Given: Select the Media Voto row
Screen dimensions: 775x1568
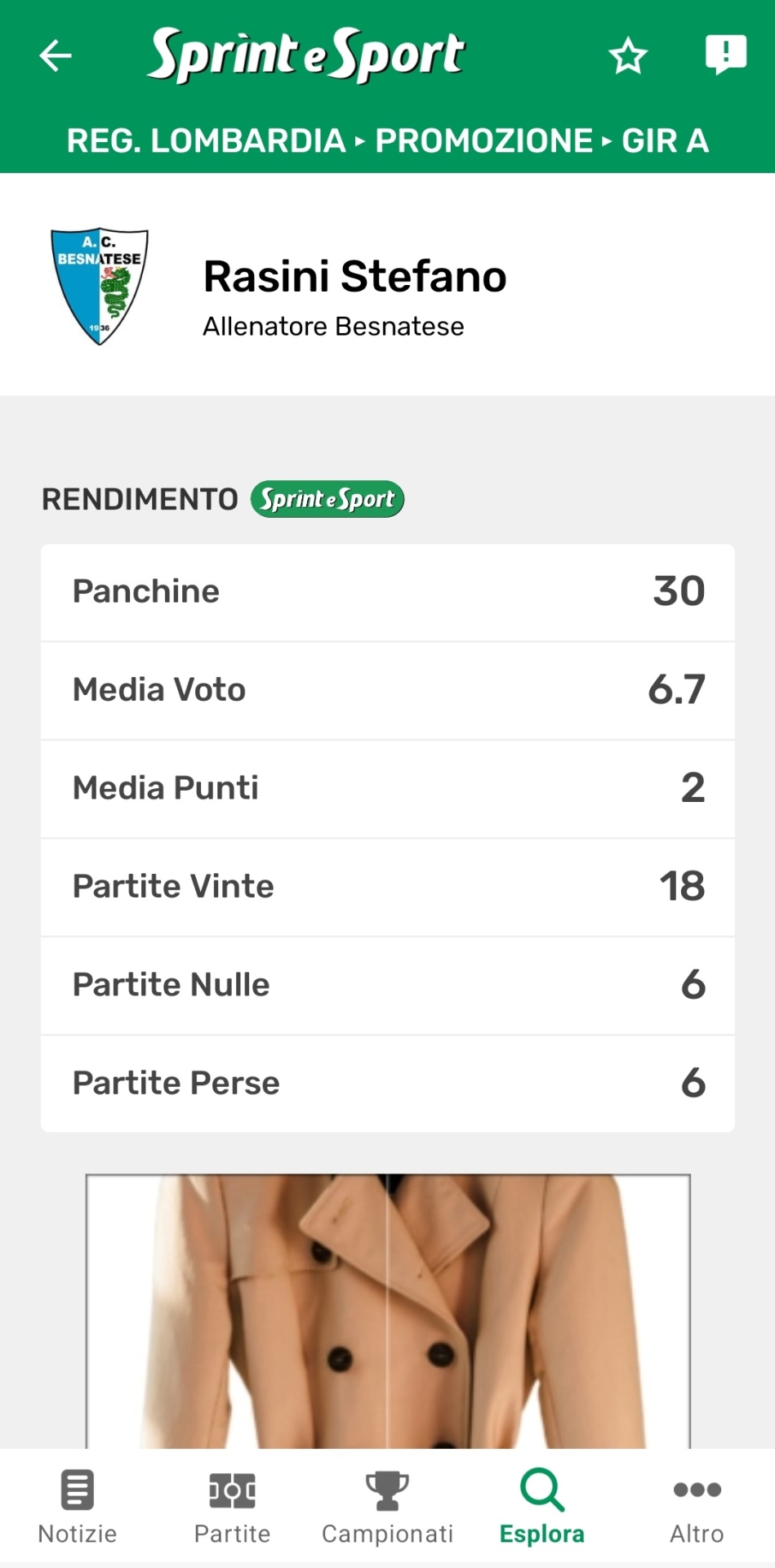Looking at the screenshot, I should pyautogui.click(x=388, y=691).
